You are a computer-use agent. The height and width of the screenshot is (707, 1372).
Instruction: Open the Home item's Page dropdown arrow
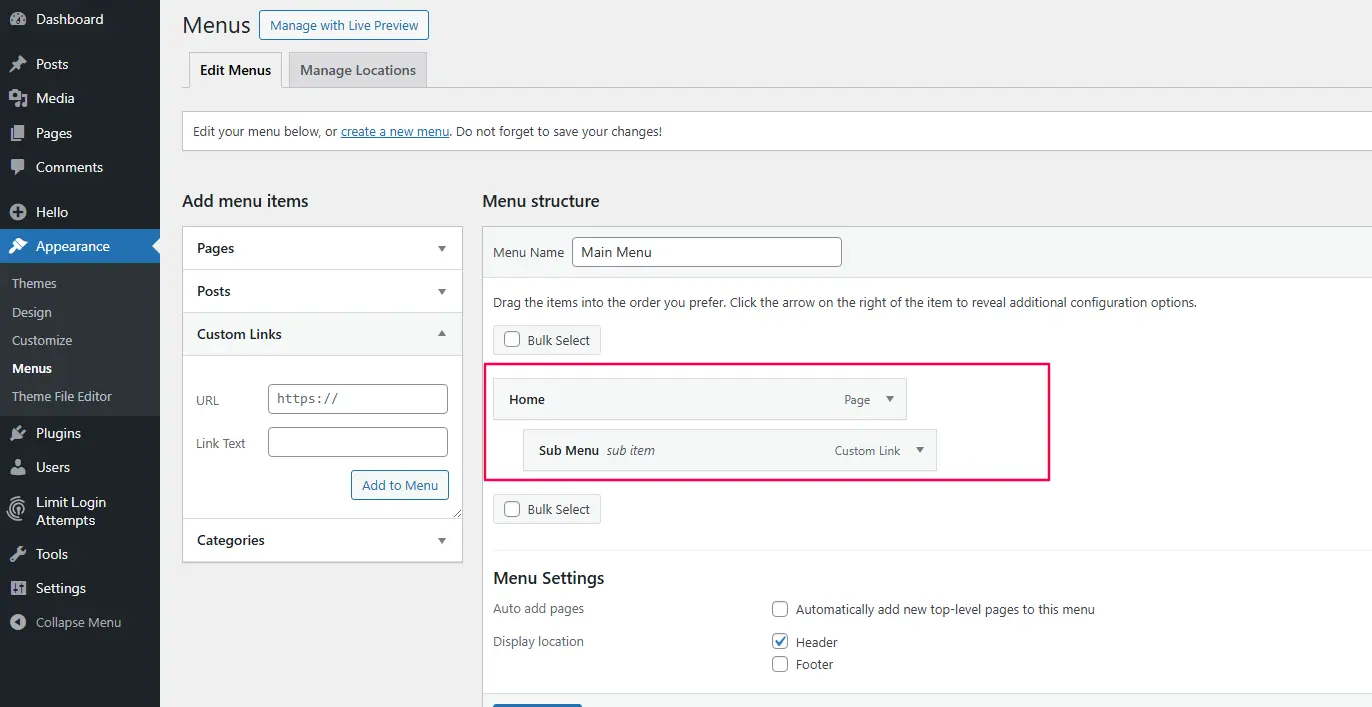point(889,398)
